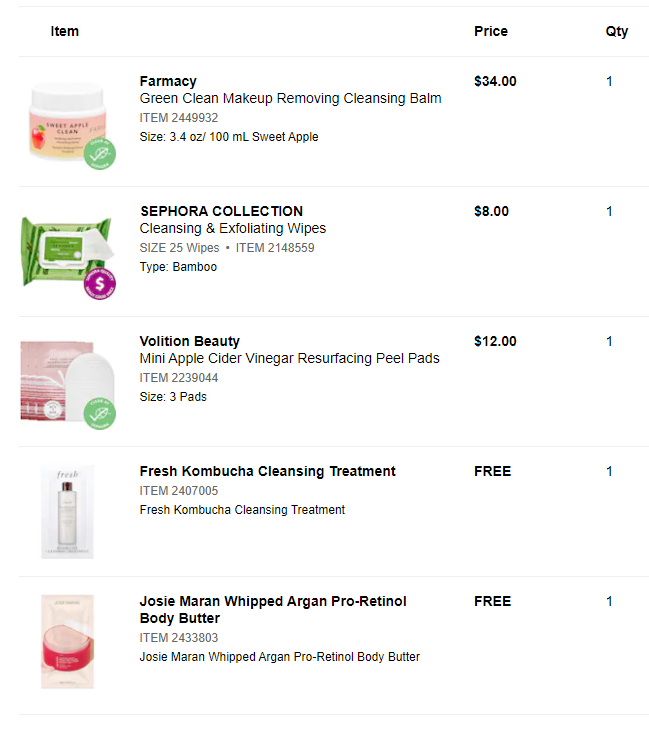Click Fresh Kombucha Cleansing Treatment bold title
This screenshot has width=649, height=731.
[x=267, y=471]
